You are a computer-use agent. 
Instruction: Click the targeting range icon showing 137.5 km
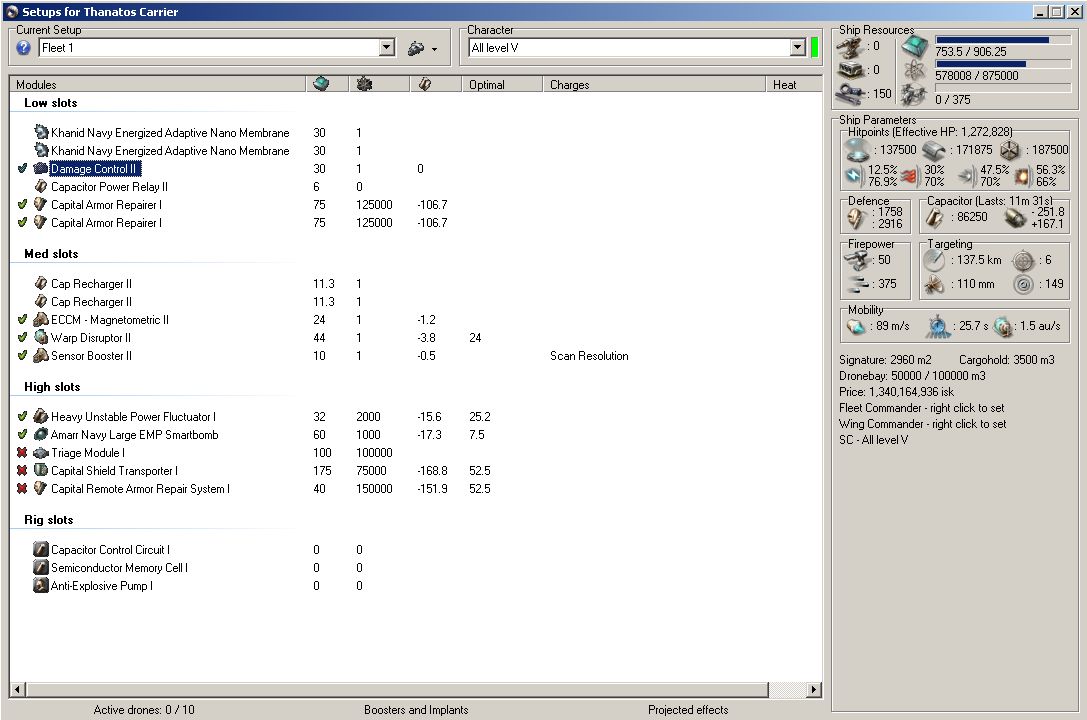tap(934, 261)
